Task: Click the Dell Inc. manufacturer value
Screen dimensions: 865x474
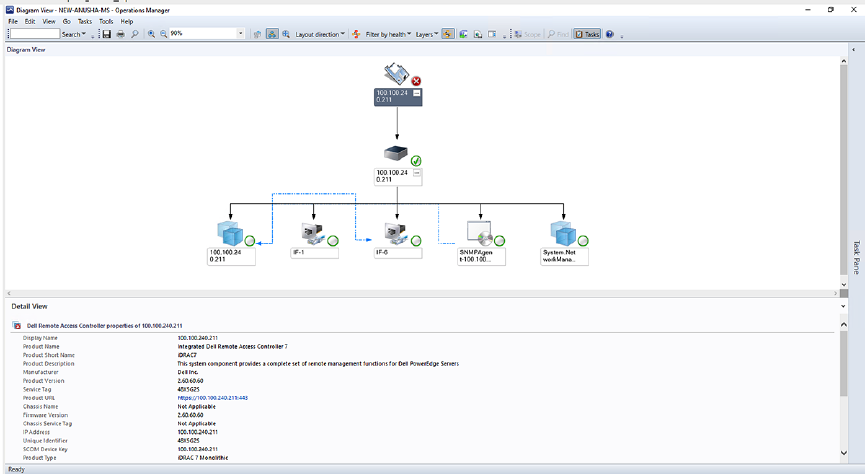Action: click(188, 372)
